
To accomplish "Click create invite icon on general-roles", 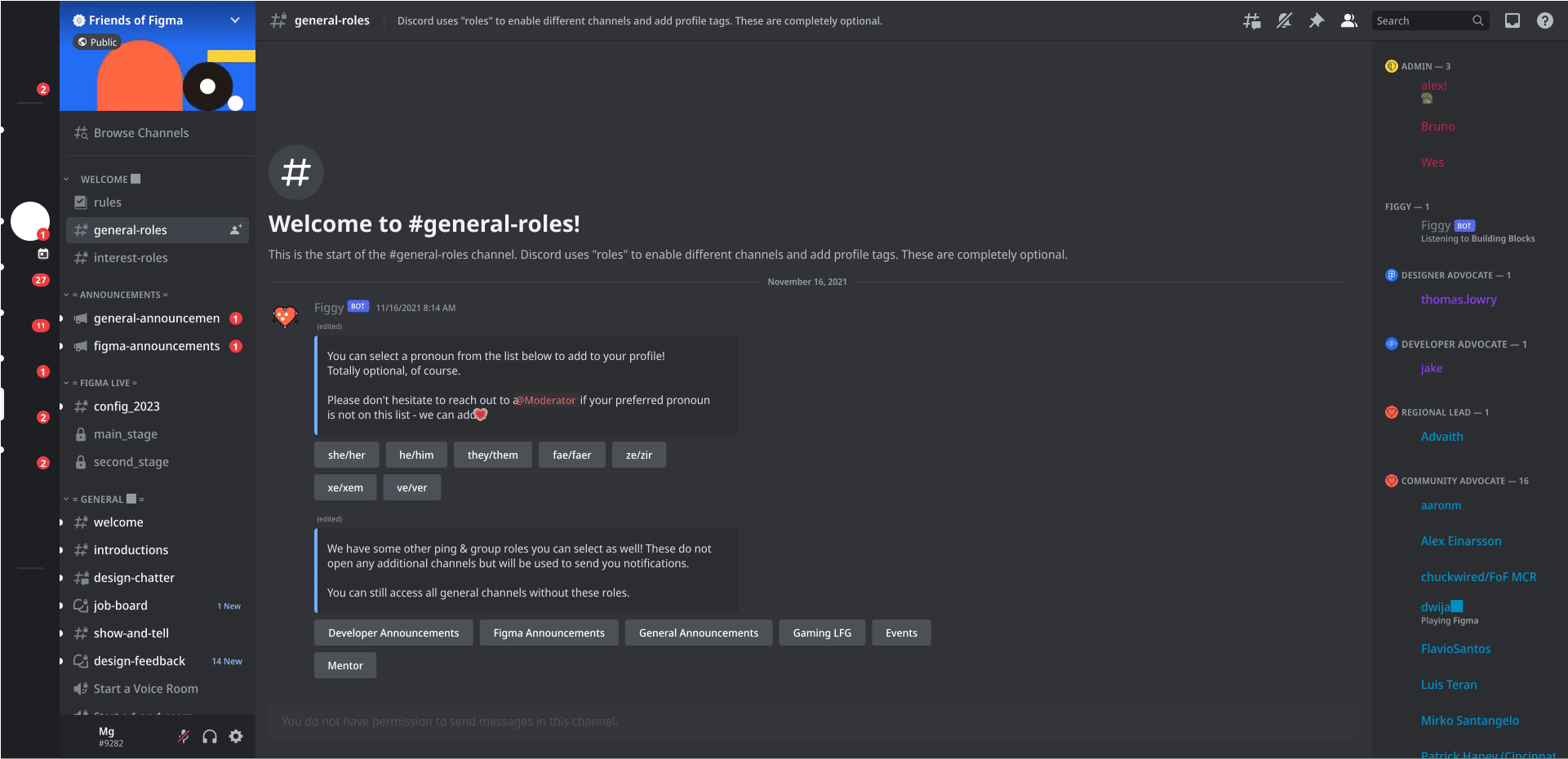I will point(236,230).
